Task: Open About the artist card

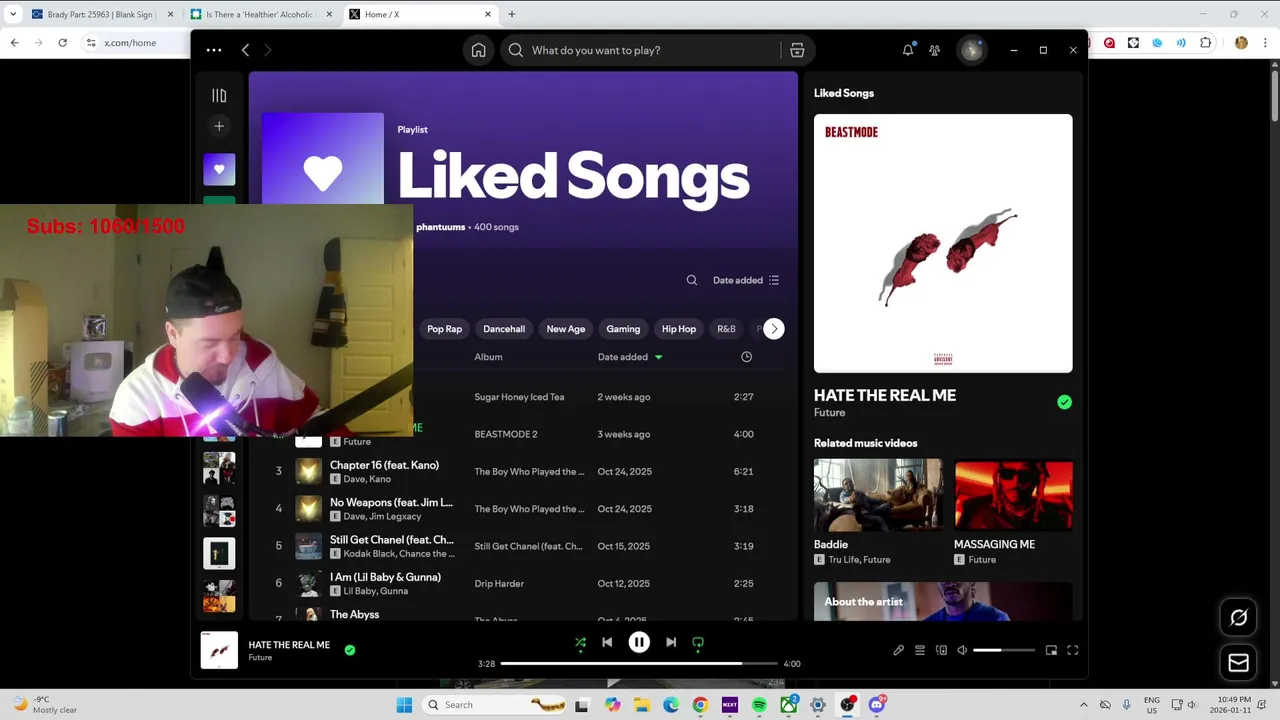Action: (x=943, y=601)
